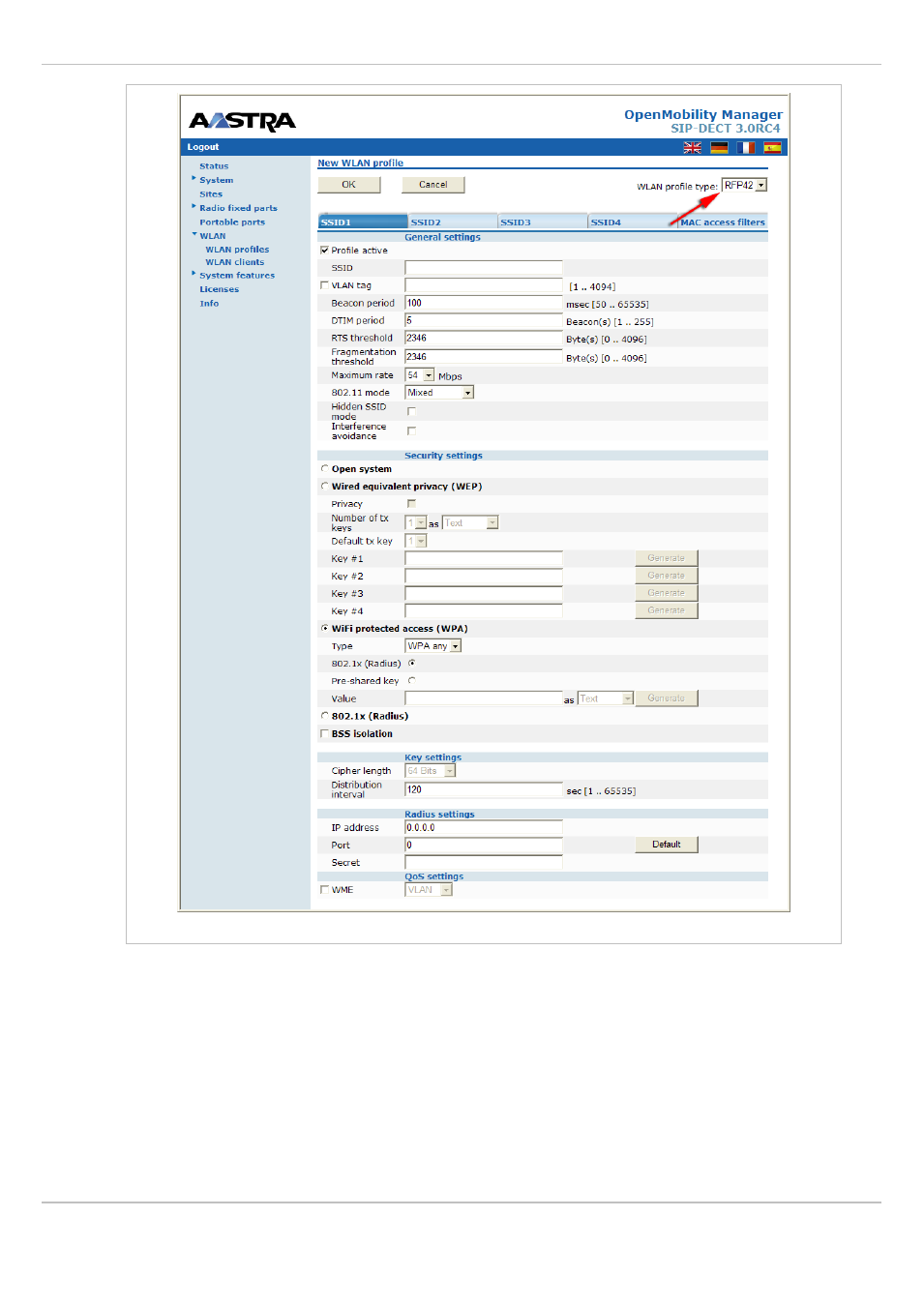This screenshot has height=1306, width=924.
Task: Open MAC access filters tab
Action: point(722,222)
